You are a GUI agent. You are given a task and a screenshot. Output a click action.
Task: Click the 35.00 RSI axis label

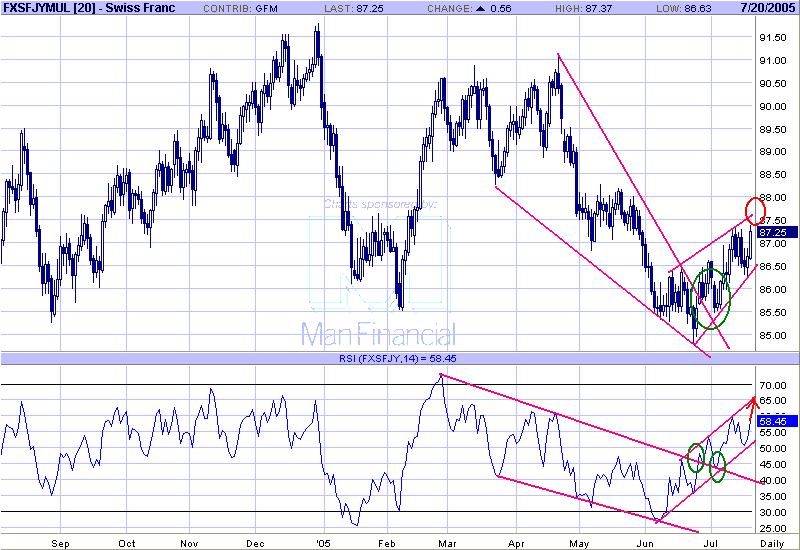tap(772, 496)
